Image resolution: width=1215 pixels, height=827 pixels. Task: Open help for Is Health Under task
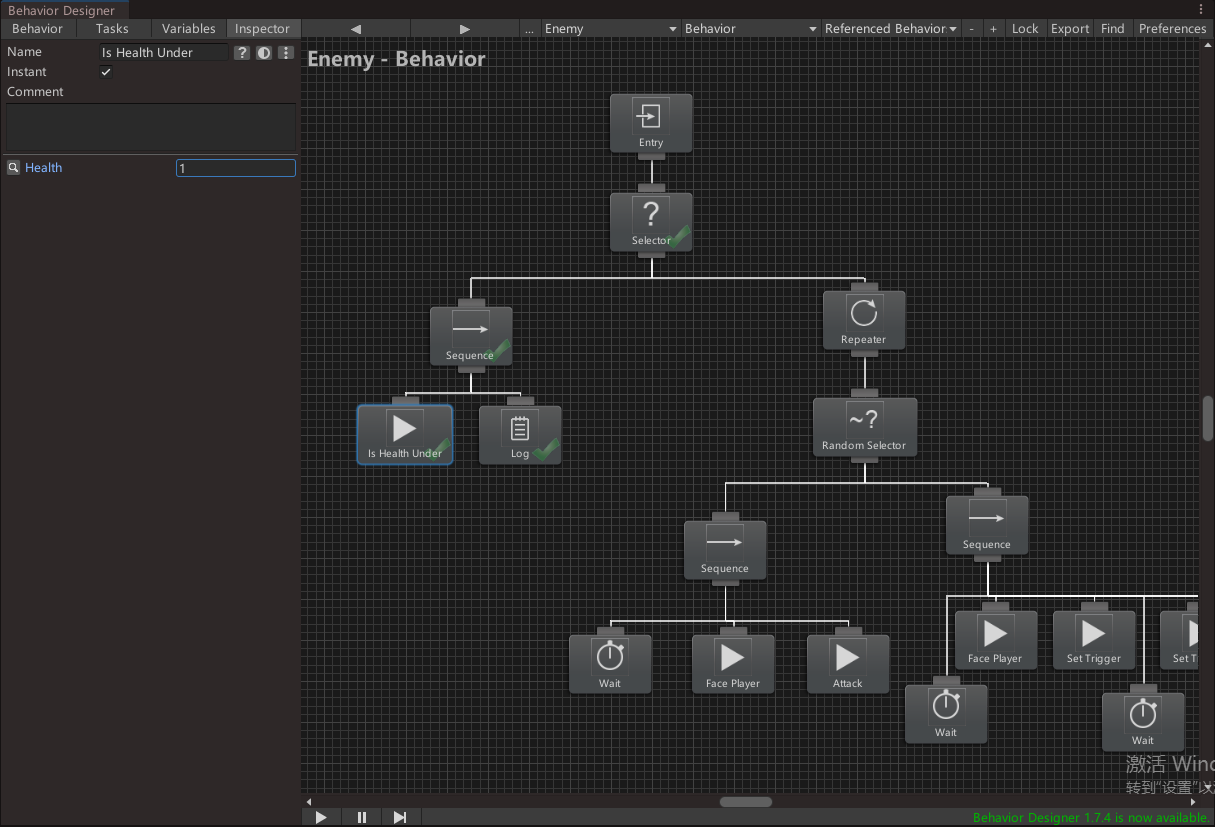(241, 52)
